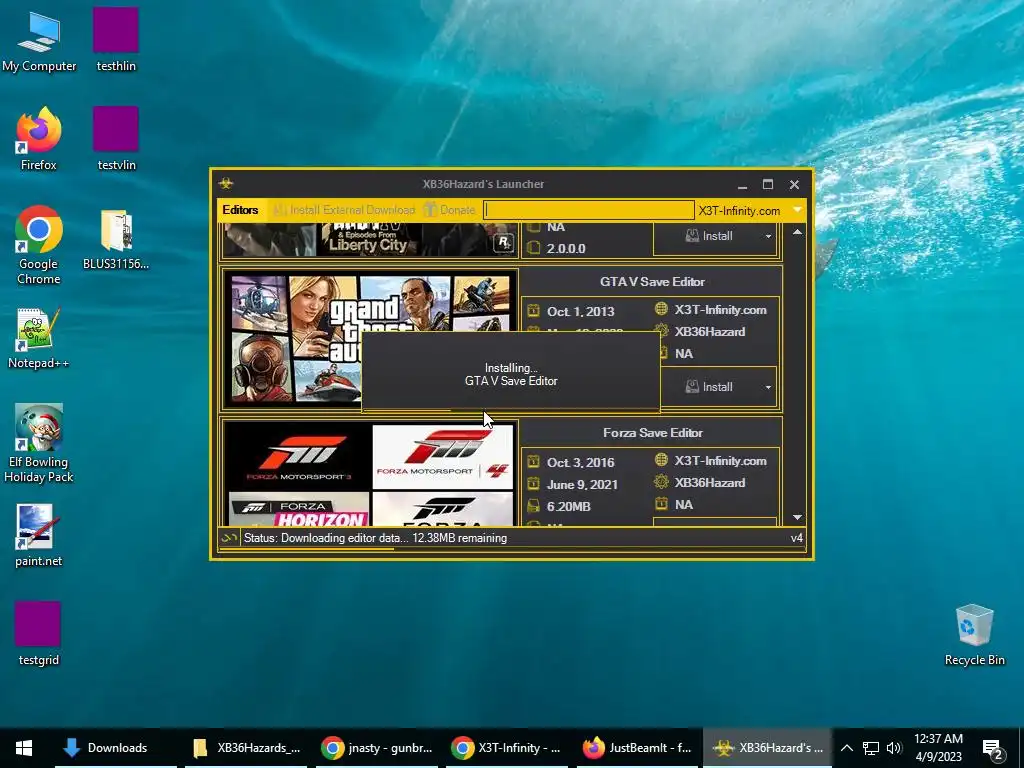Select Elf Bowling Holiday Pack icon

pyautogui.click(x=39, y=444)
